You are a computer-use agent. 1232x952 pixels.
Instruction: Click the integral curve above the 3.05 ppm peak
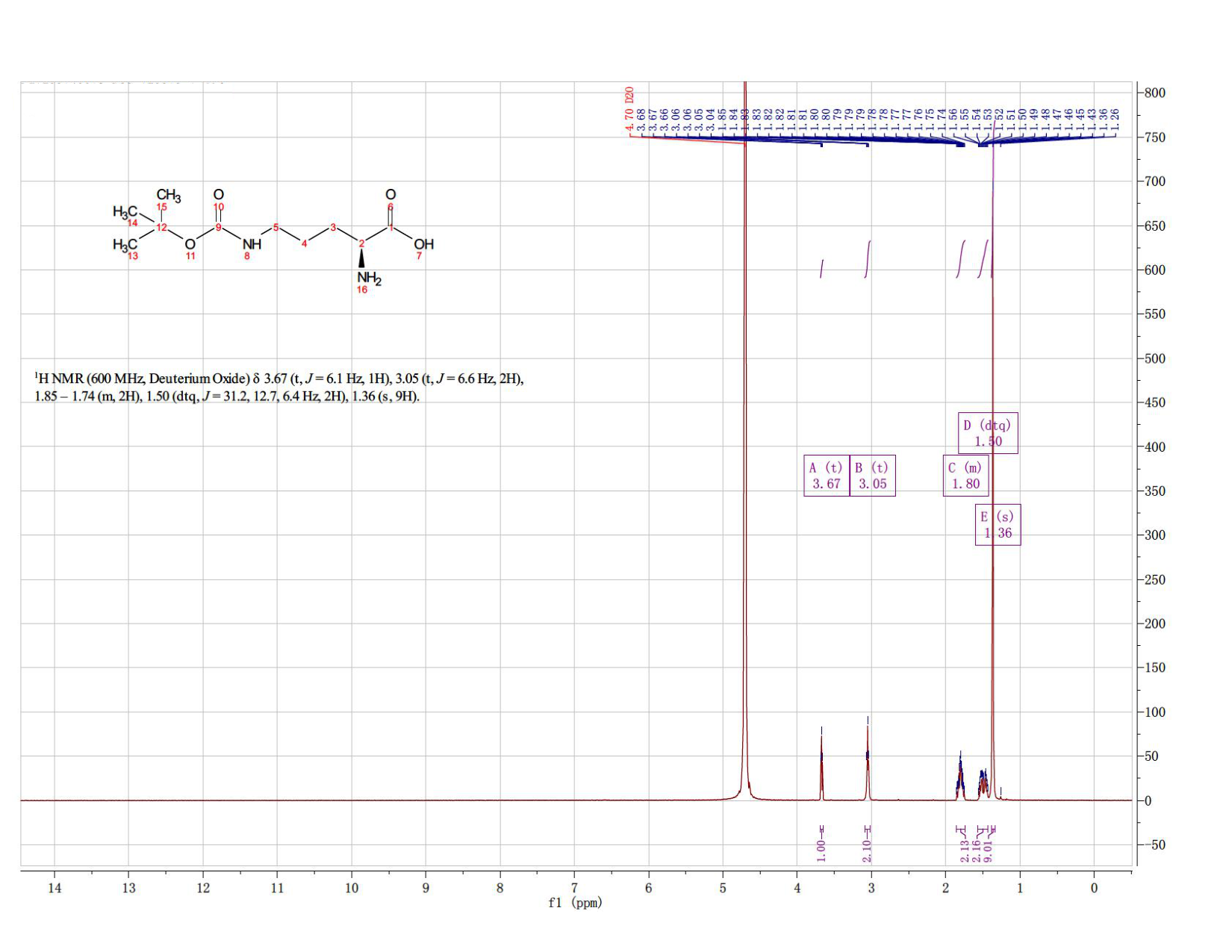tap(867, 259)
